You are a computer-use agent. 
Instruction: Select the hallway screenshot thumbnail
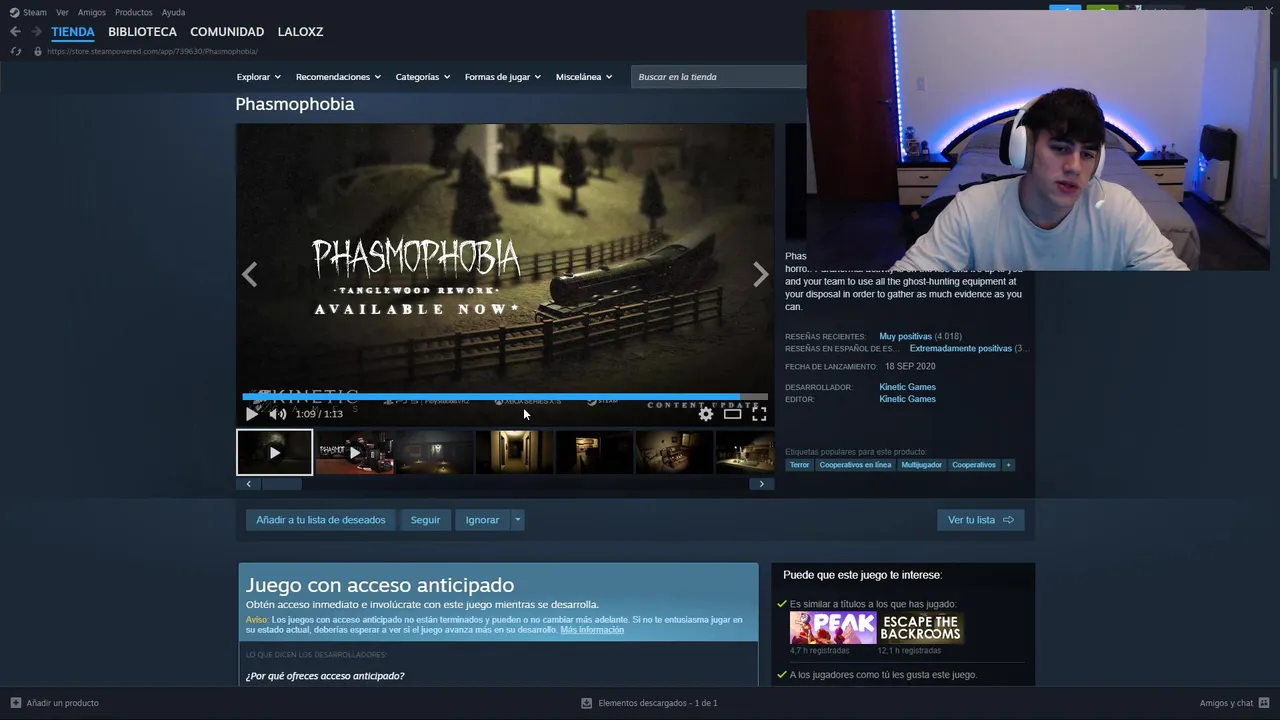click(x=514, y=452)
